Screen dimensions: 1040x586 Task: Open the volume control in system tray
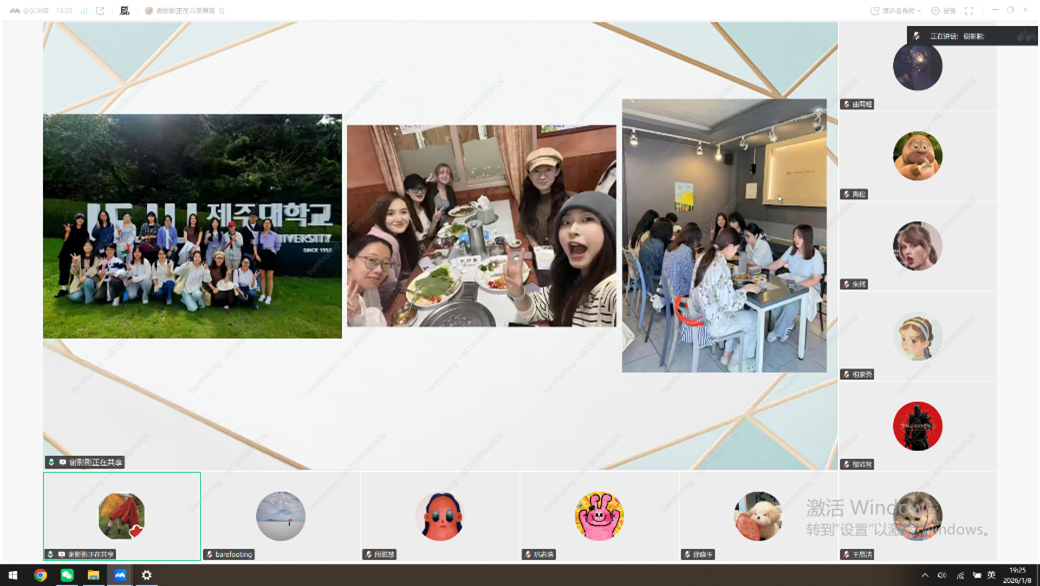942,575
